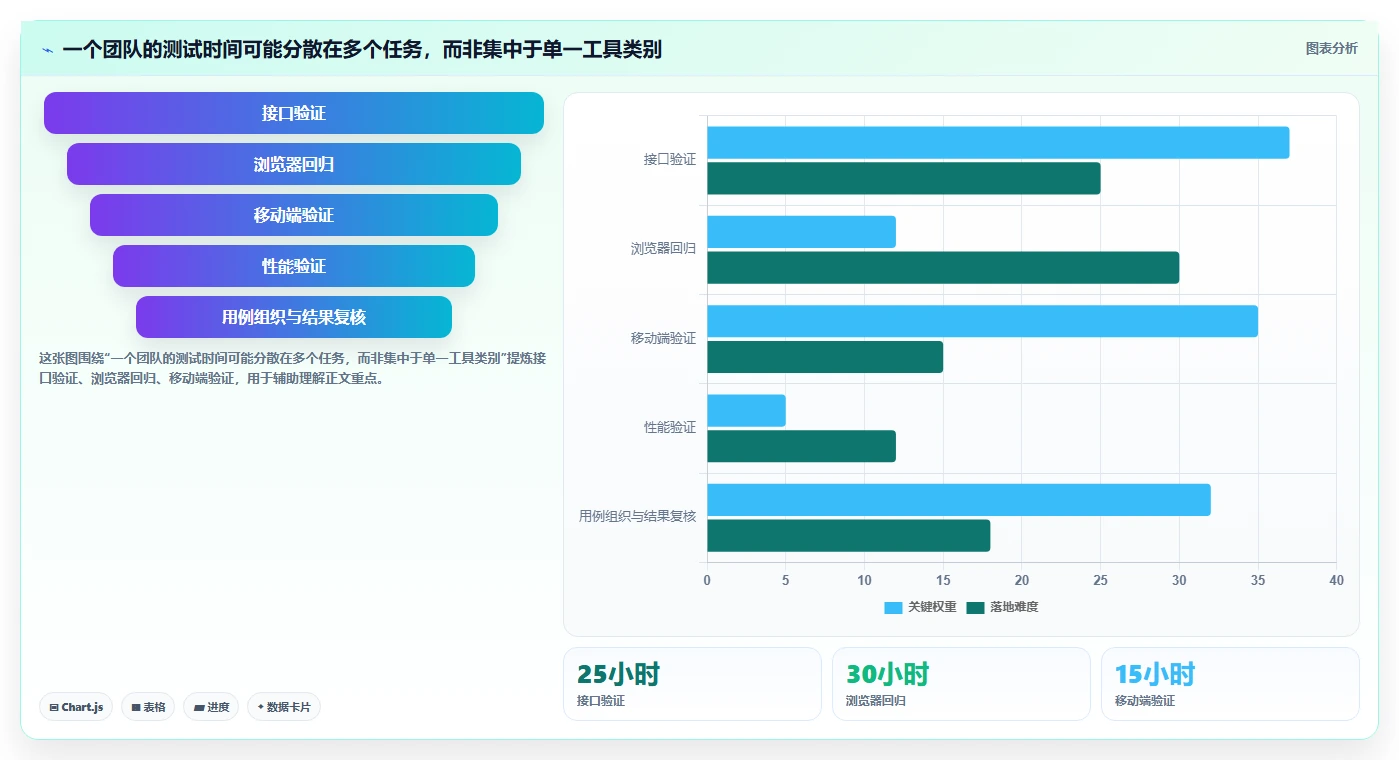Select the 性能验证 funnel stage
Viewport: 1399px width, 760px height.
pyautogui.click(x=294, y=266)
